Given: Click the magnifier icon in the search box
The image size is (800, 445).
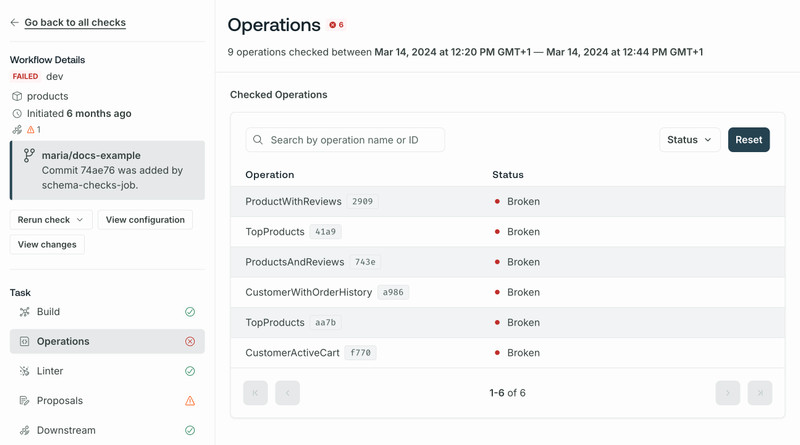Looking at the screenshot, I should point(258,140).
